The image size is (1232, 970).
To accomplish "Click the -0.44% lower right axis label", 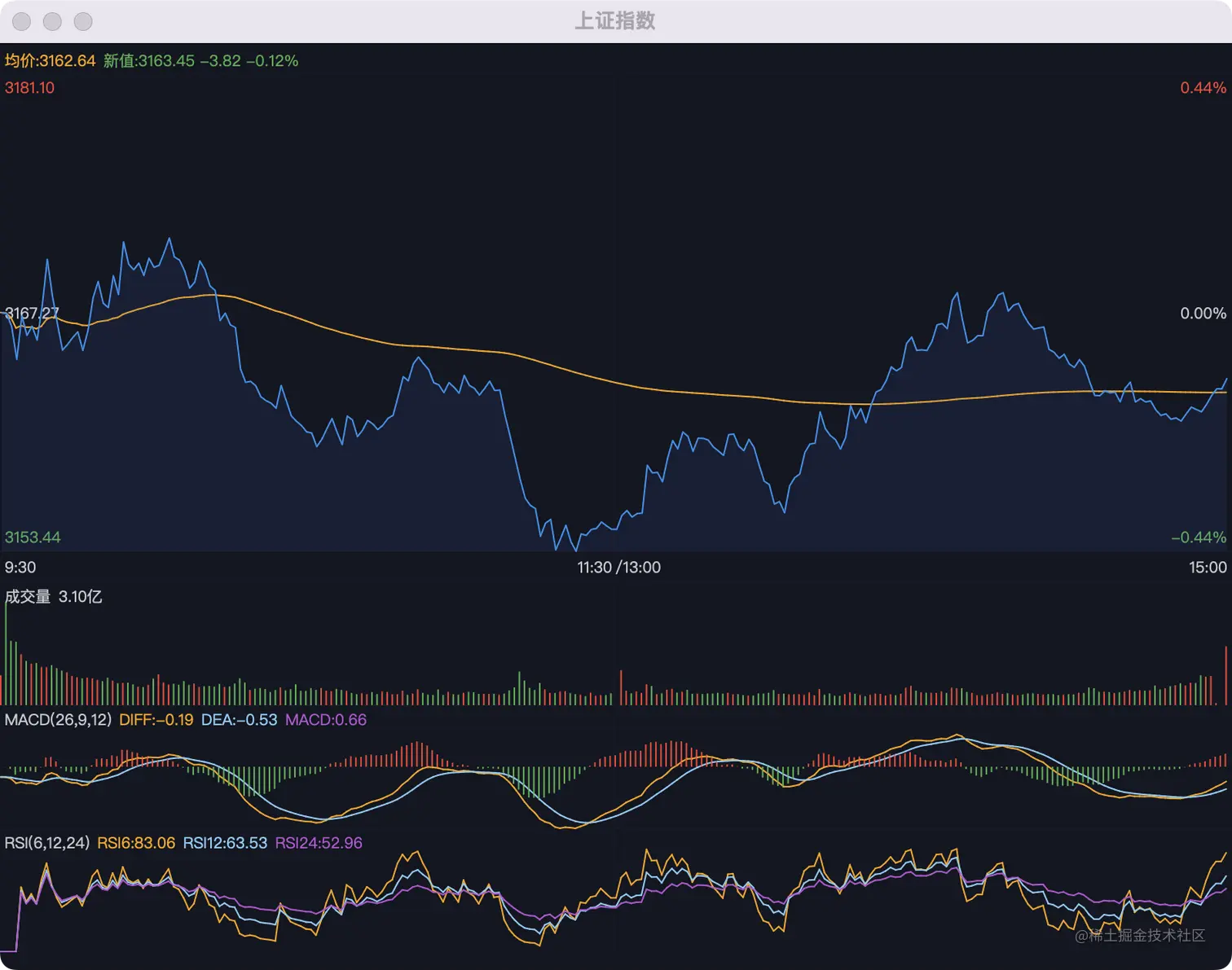I will [x=1199, y=538].
